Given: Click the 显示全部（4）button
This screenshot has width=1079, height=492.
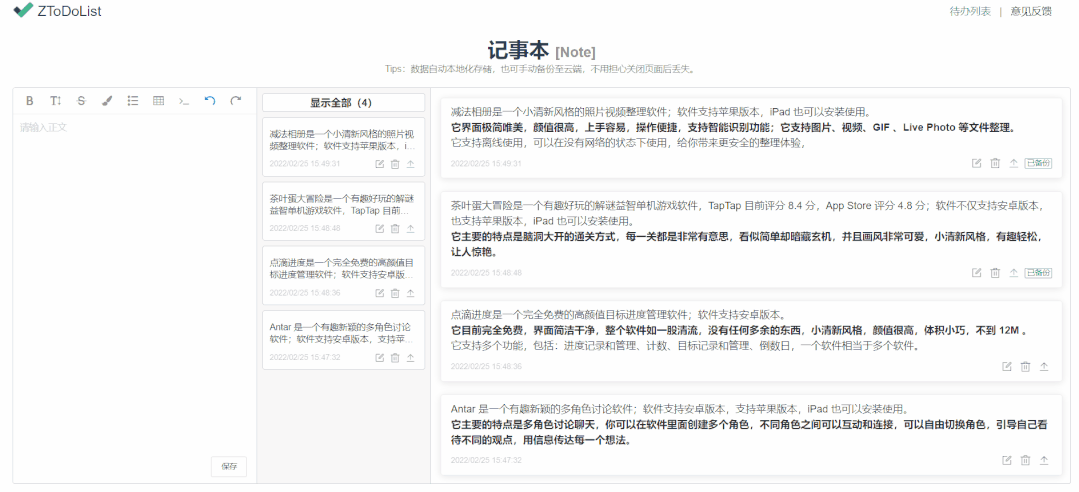Looking at the screenshot, I should [343, 103].
